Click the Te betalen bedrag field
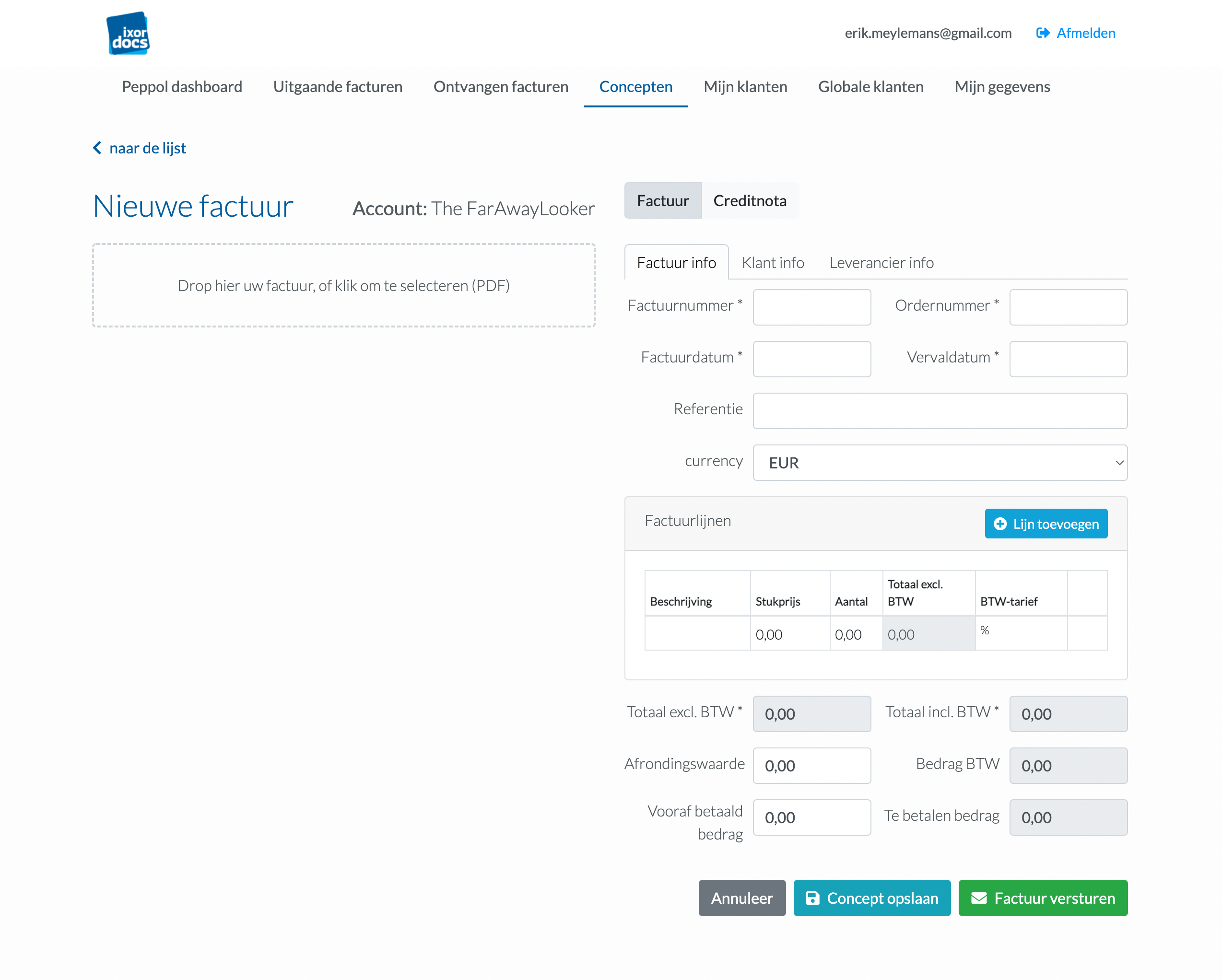The width and height of the screenshot is (1222, 980). click(1069, 817)
